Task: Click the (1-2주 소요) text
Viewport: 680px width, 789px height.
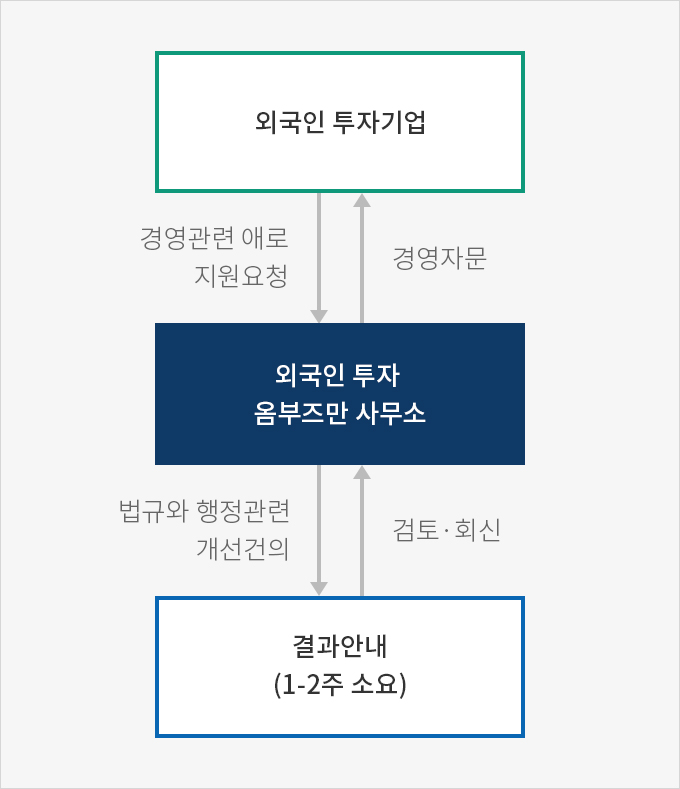Action: pyautogui.click(x=340, y=685)
